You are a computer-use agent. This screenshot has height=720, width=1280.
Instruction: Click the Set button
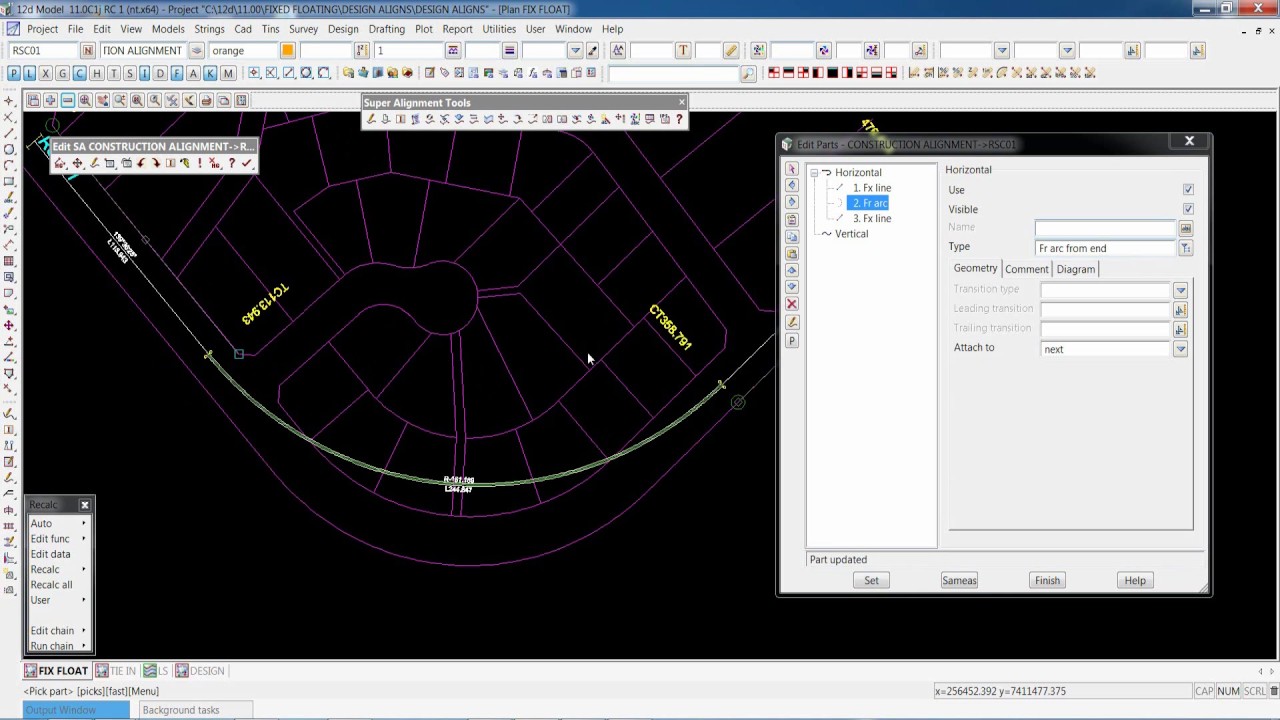(x=871, y=580)
